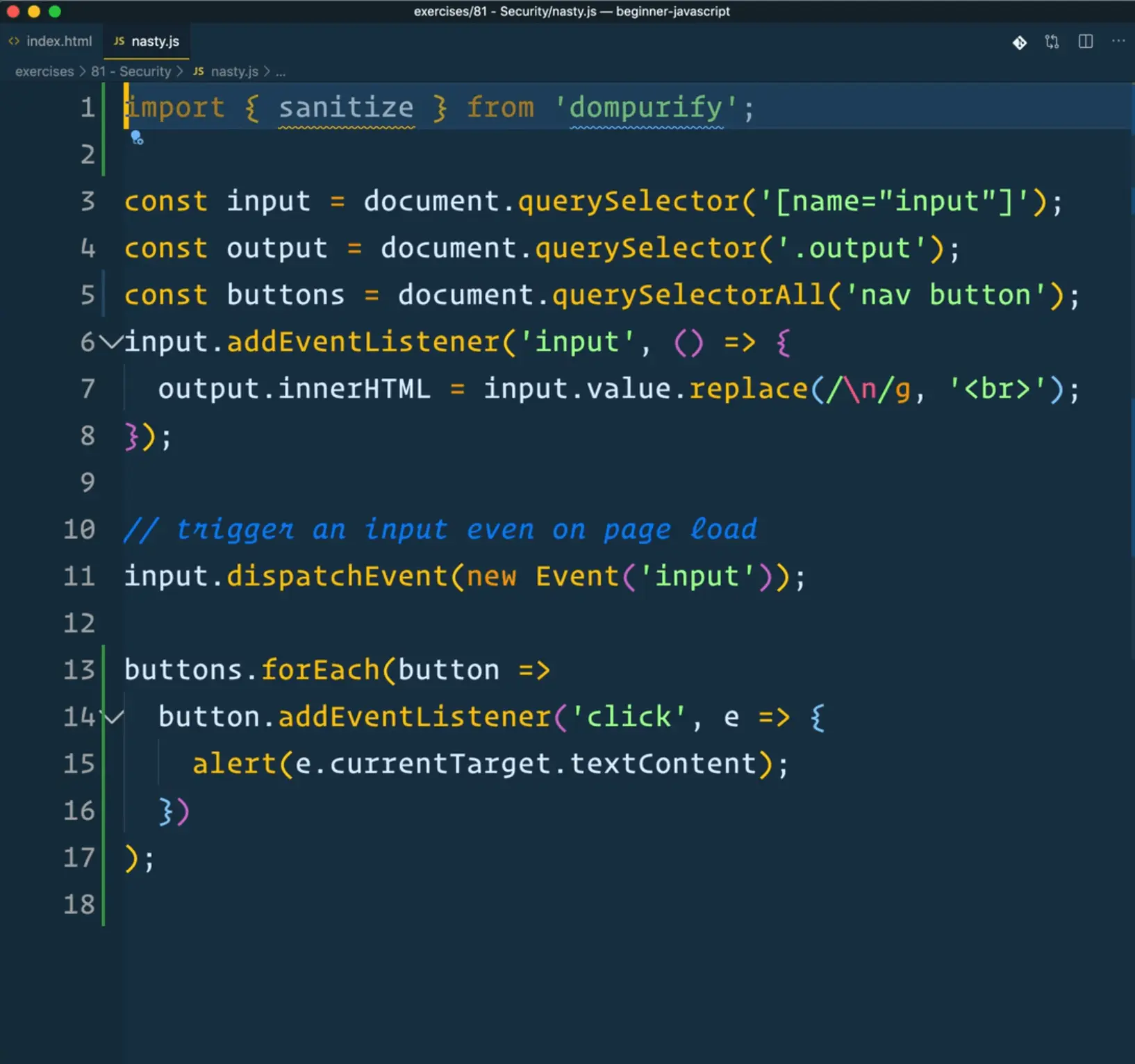
Task: Expand breadcrumb ellipsis after nasty.js
Action: tap(281, 72)
